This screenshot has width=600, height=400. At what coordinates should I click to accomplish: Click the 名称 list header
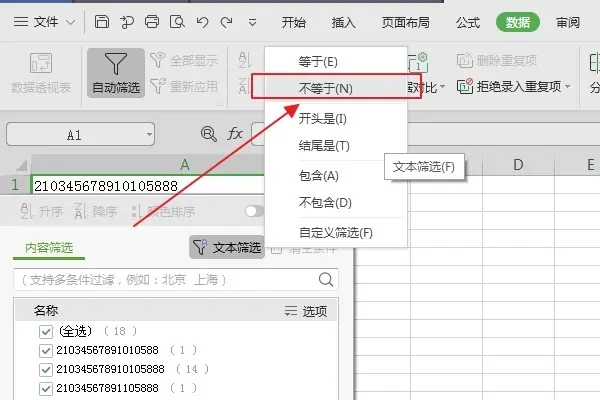46,310
